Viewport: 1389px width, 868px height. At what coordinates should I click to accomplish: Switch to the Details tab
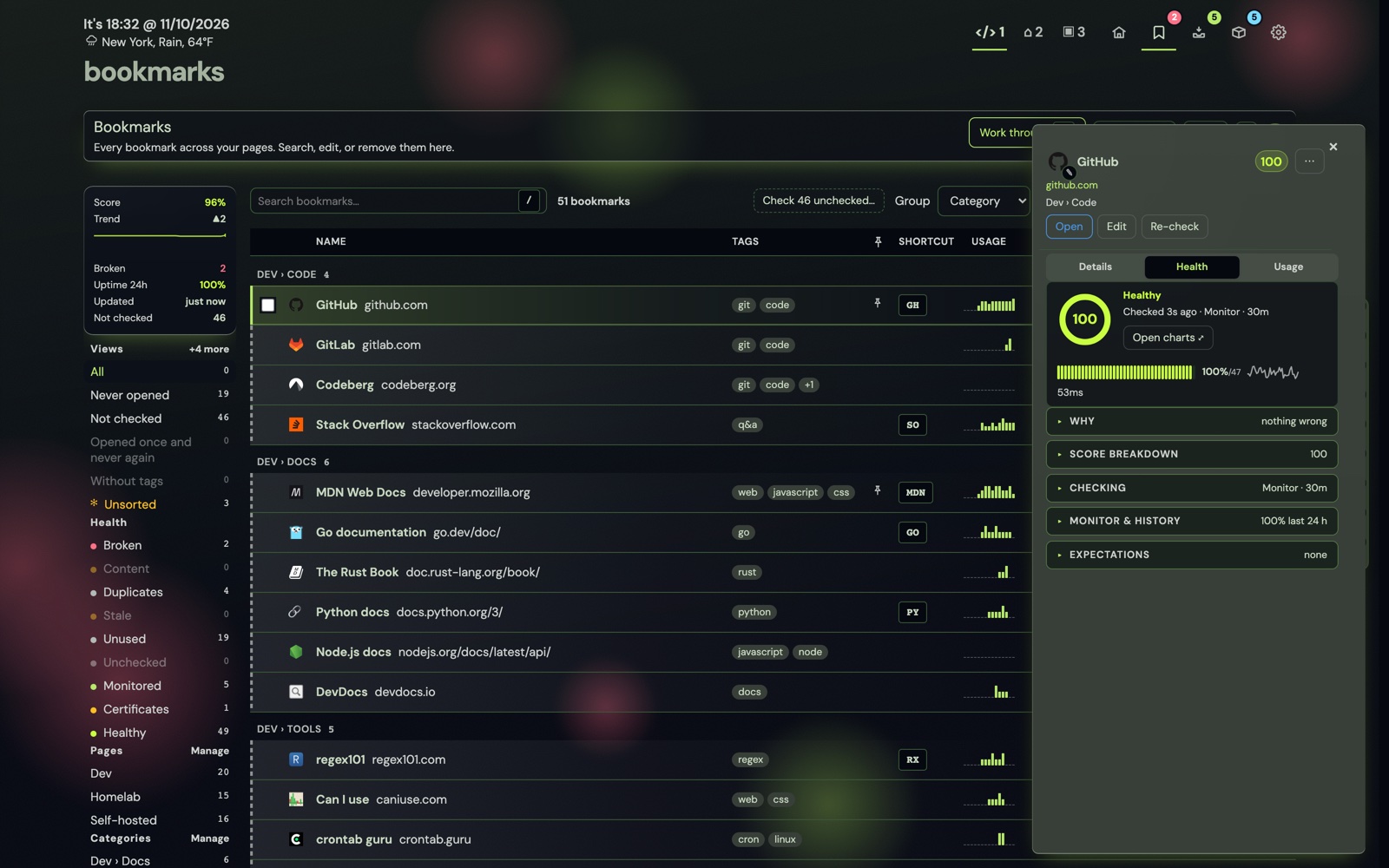tap(1095, 266)
